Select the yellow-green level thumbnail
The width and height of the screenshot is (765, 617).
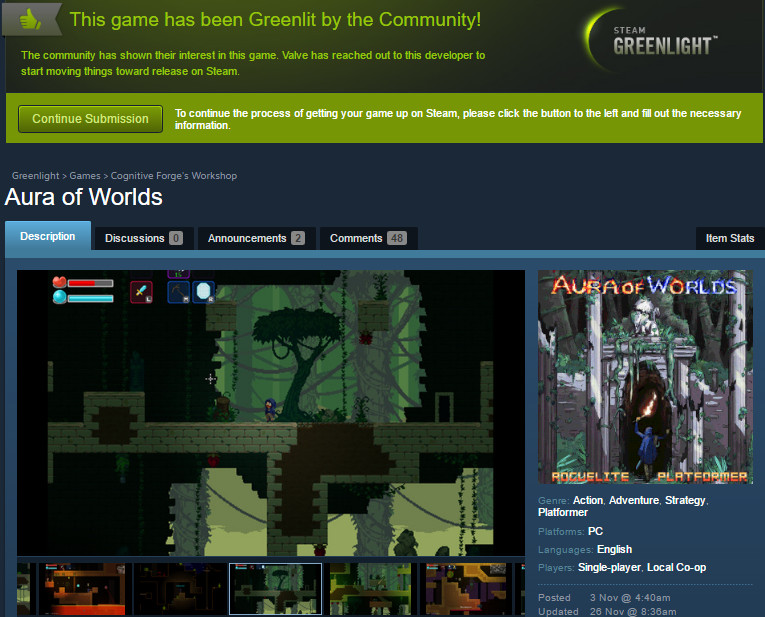click(x=370, y=589)
